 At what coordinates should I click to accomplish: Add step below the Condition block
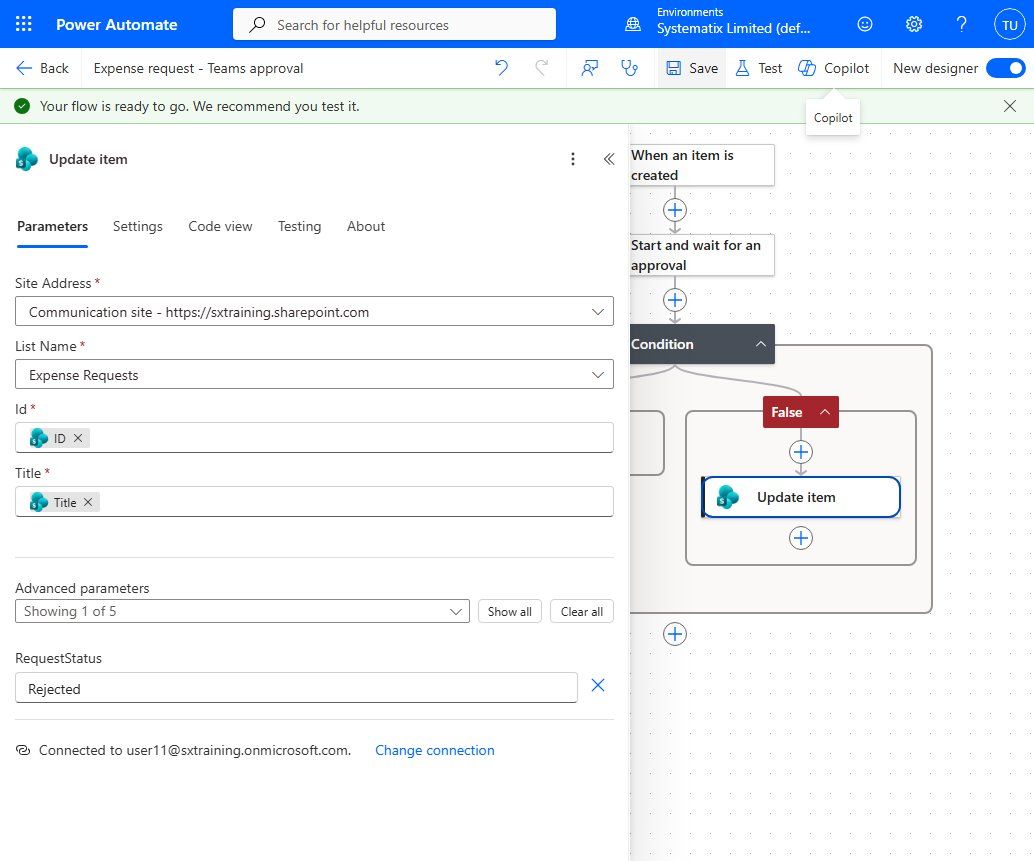[675, 634]
